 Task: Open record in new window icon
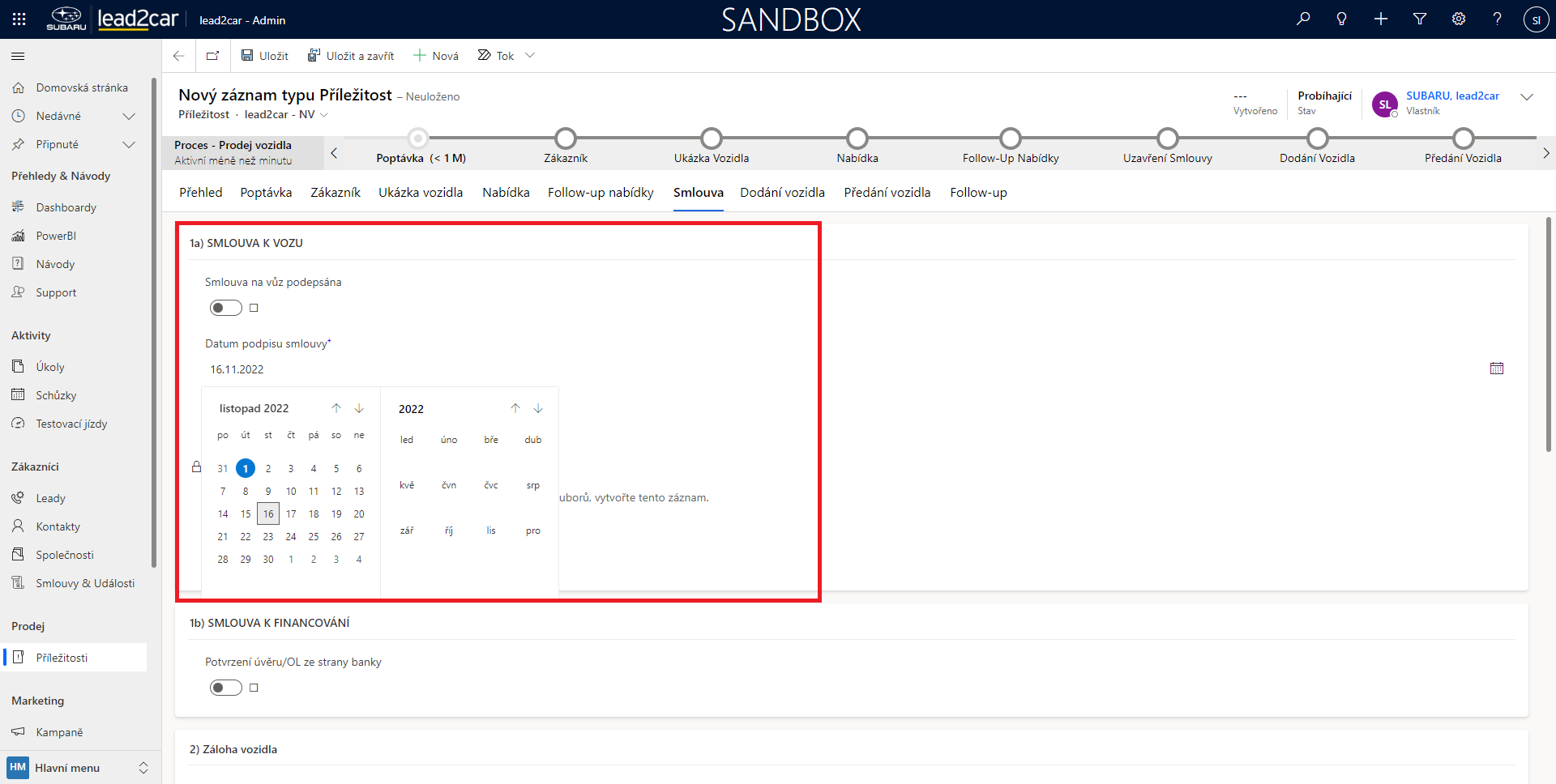click(x=212, y=56)
